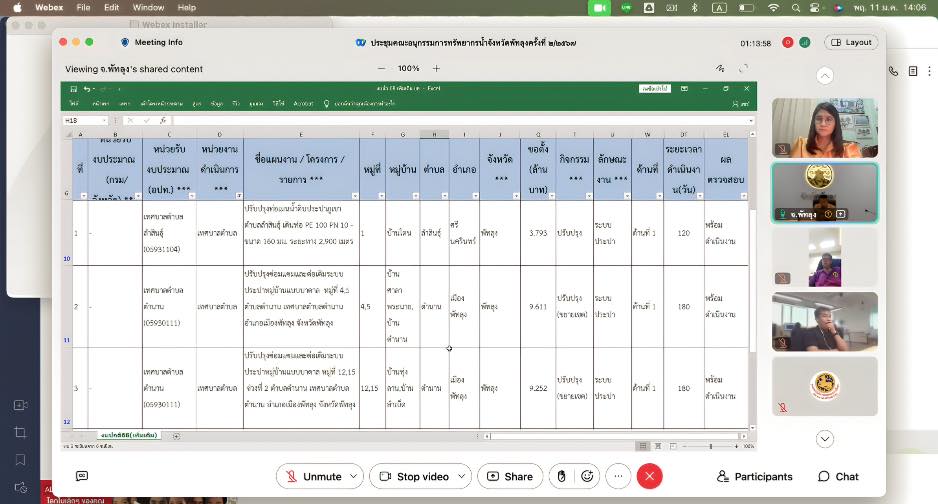The width and height of the screenshot is (938, 504).
Task: Click the Excel horizontal scrollbar
Action: 615,436
